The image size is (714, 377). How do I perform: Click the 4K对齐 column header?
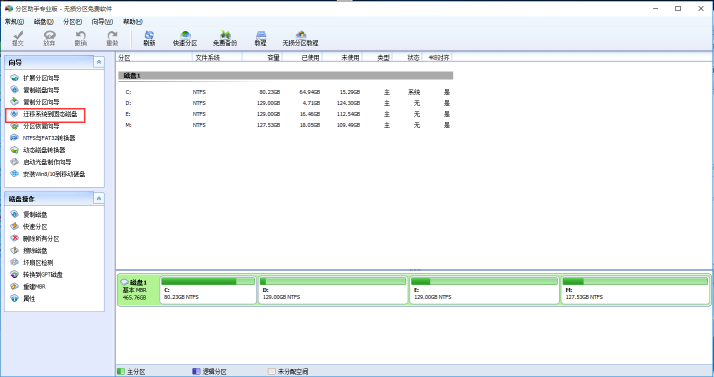click(x=438, y=57)
